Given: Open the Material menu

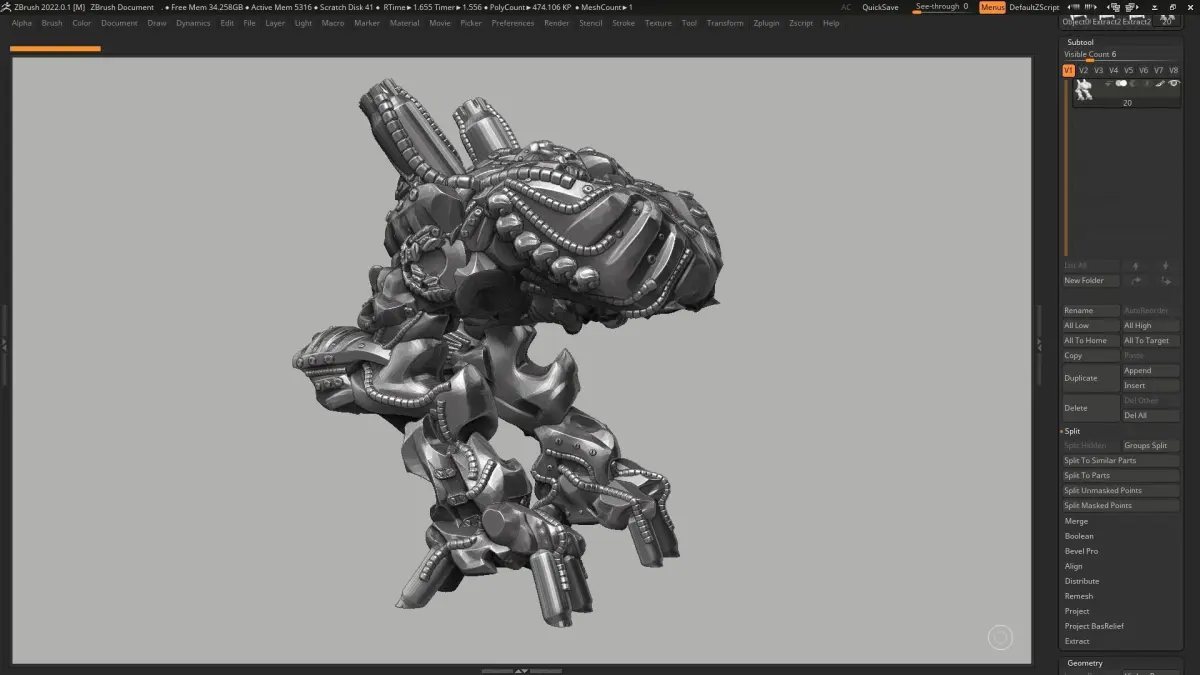Looking at the screenshot, I should [x=404, y=23].
